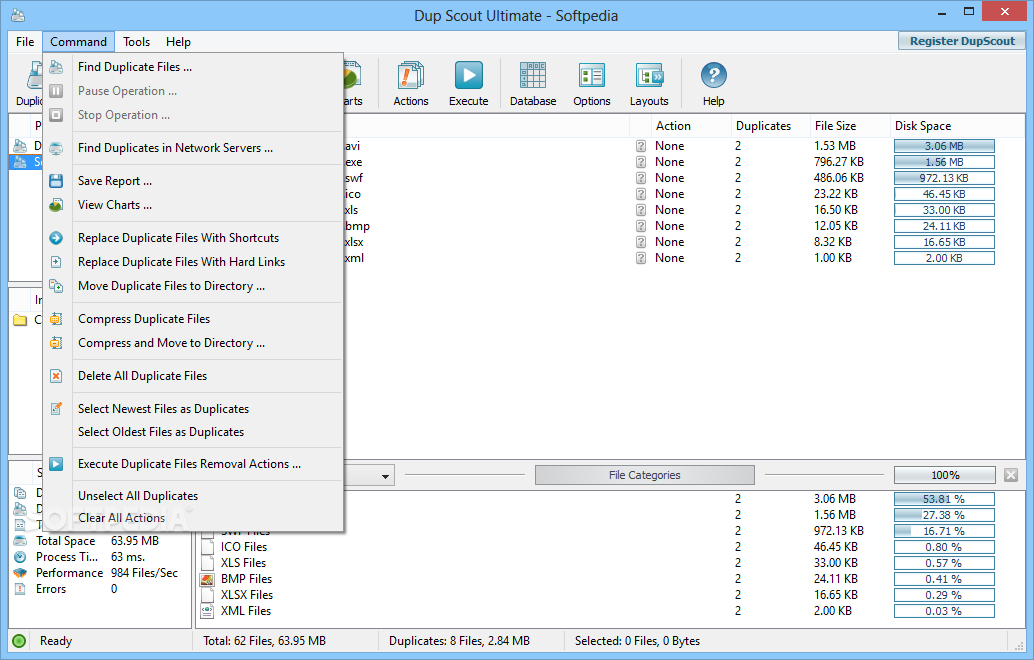Open the File menu

[25, 42]
